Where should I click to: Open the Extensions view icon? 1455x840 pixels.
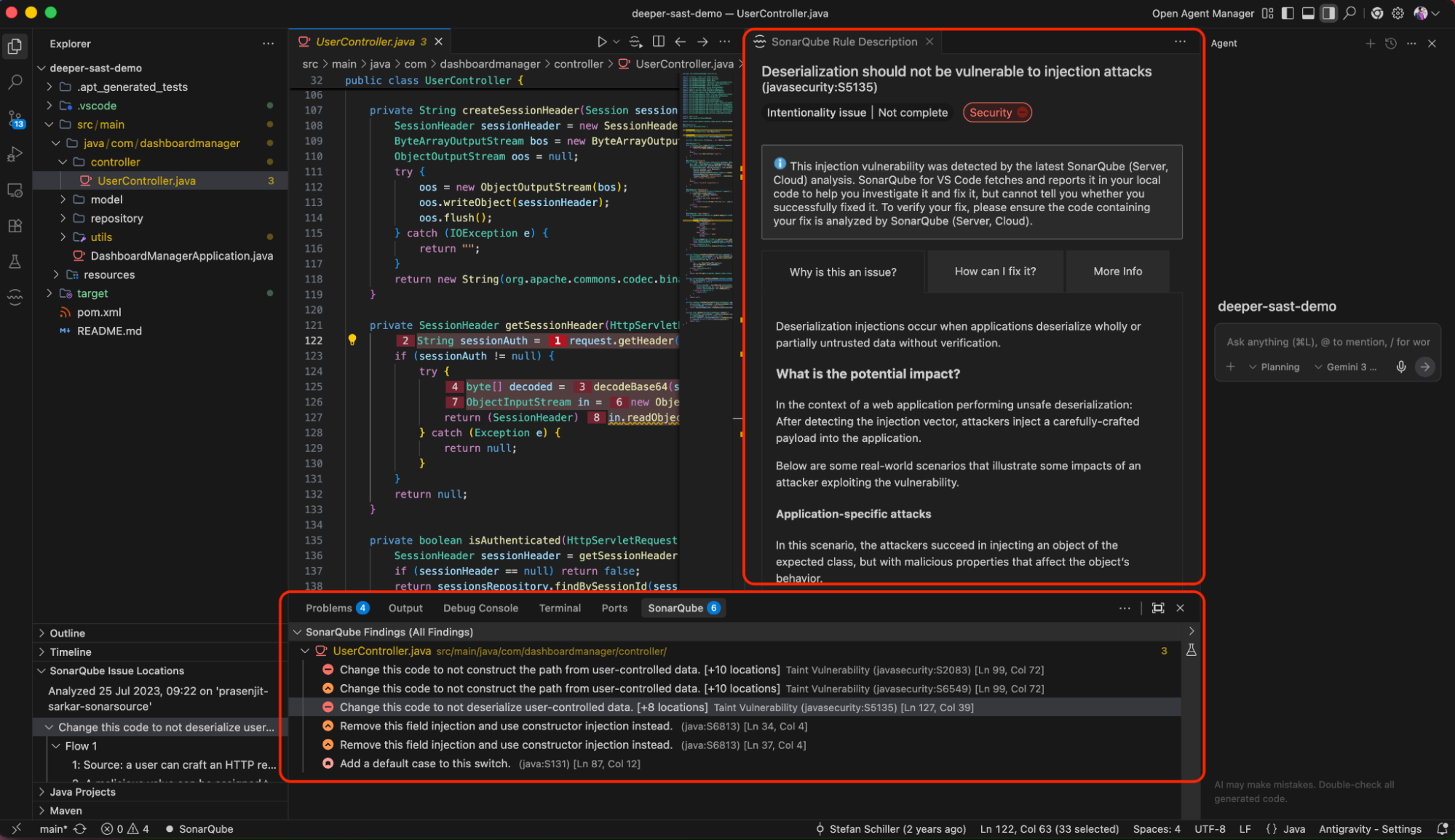tap(15, 226)
